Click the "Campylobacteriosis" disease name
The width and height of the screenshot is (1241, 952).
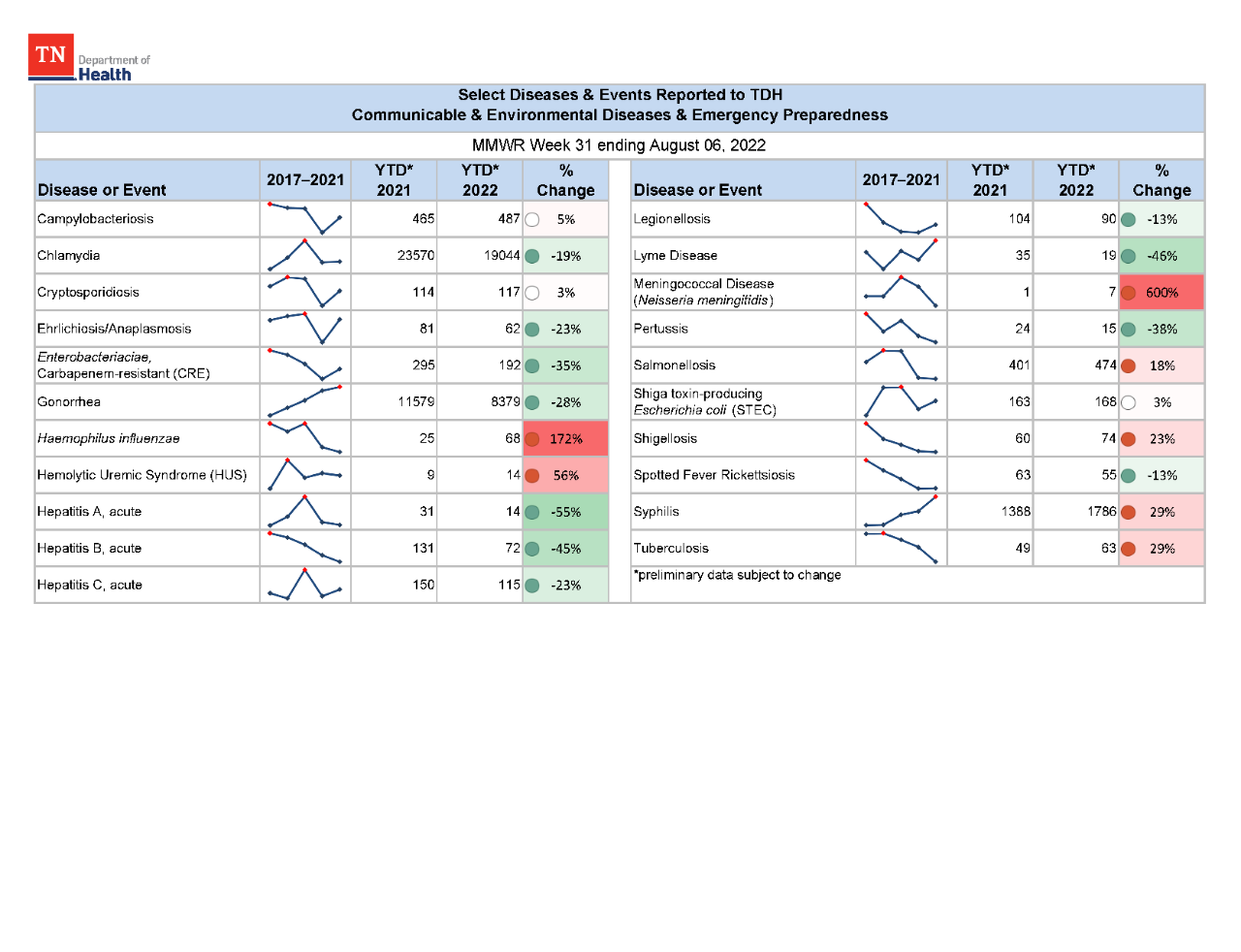tap(95, 219)
